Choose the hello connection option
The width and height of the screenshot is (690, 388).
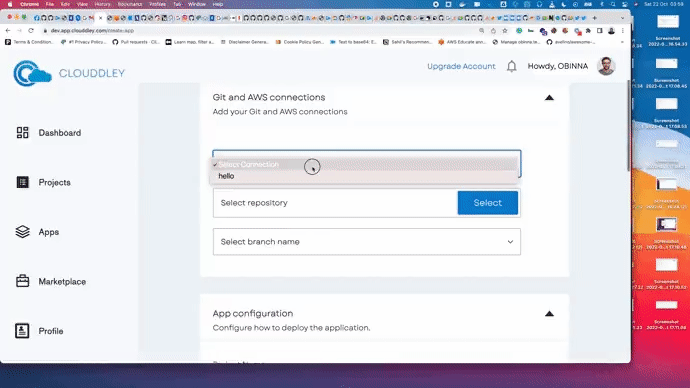click(364, 176)
